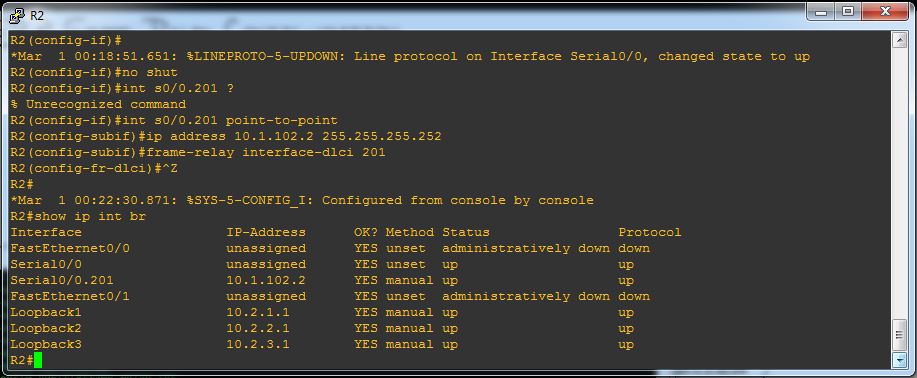Image resolution: width=917 pixels, height=378 pixels.
Task: Close the R2 console window
Action: coord(884,11)
